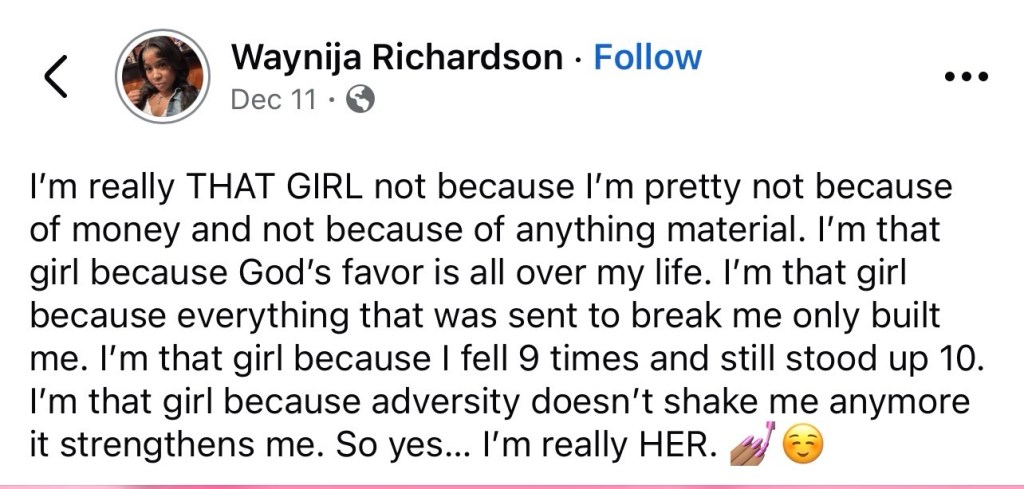
Task: Go back using the left chevron arrow
Action: click(57, 78)
